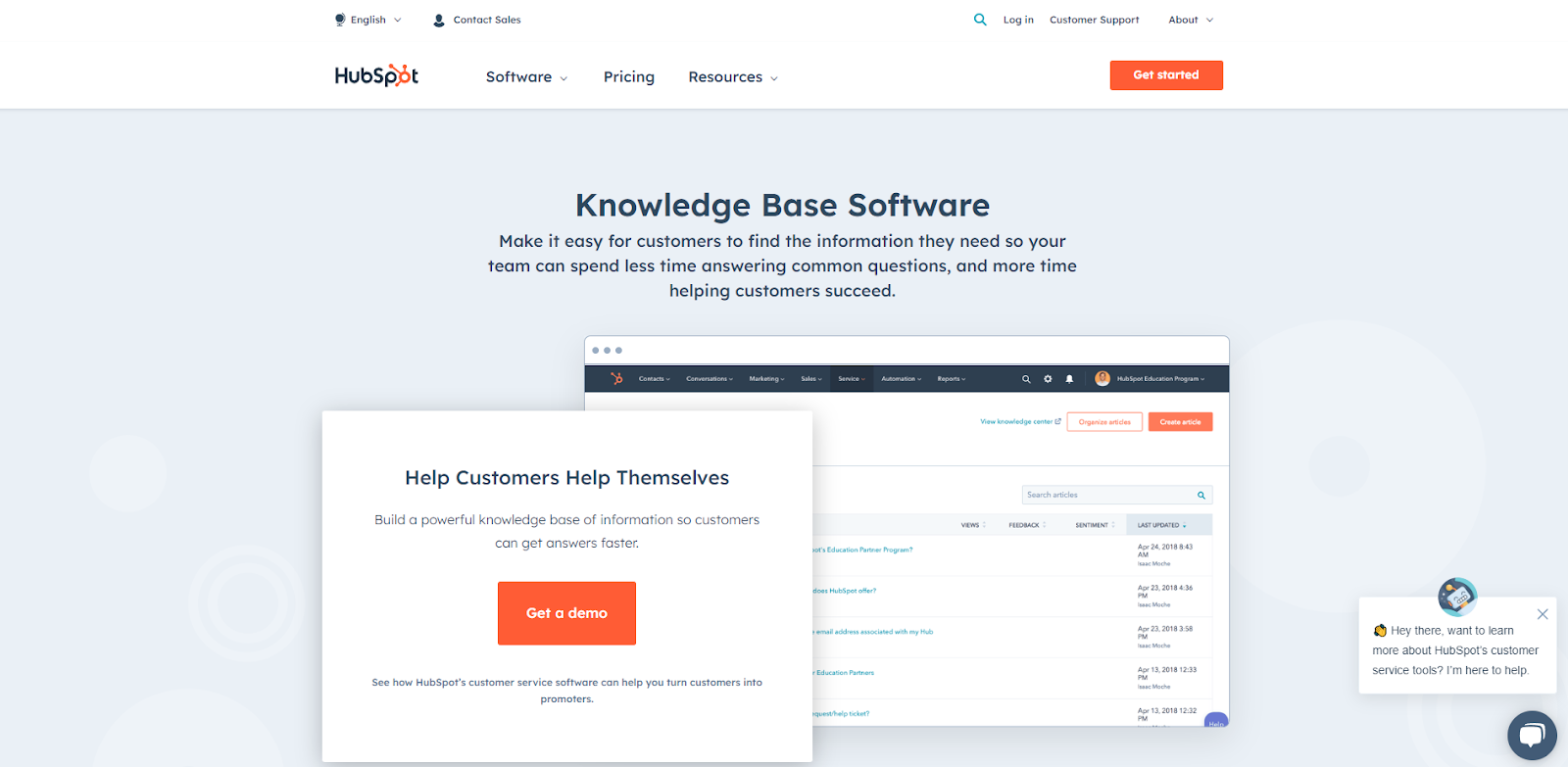Click the Get a demo button
Image resolution: width=1568 pixels, height=767 pixels.
pos(566,613)
